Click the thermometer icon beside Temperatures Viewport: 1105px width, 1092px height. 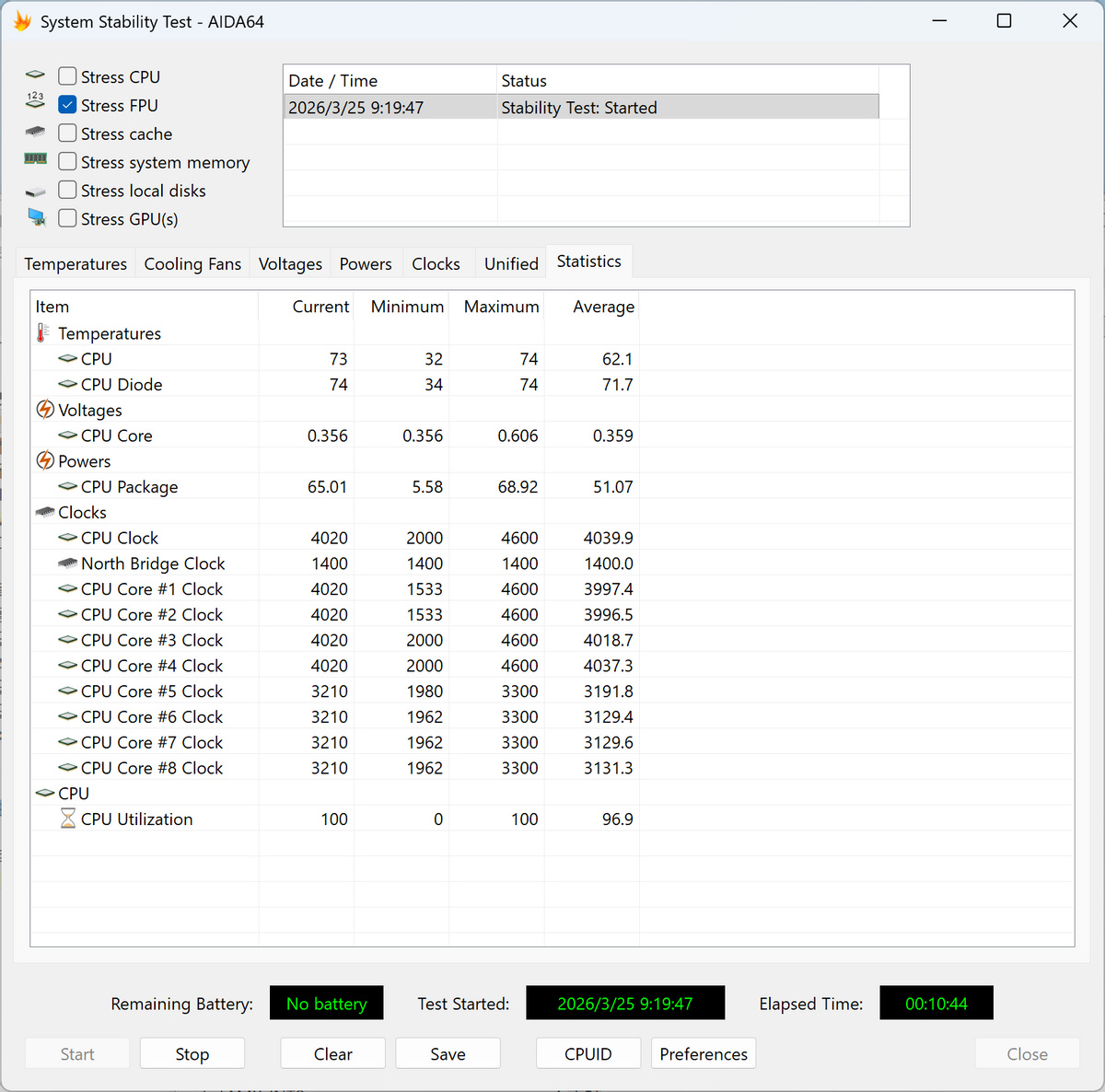click(x=43, y=333)
